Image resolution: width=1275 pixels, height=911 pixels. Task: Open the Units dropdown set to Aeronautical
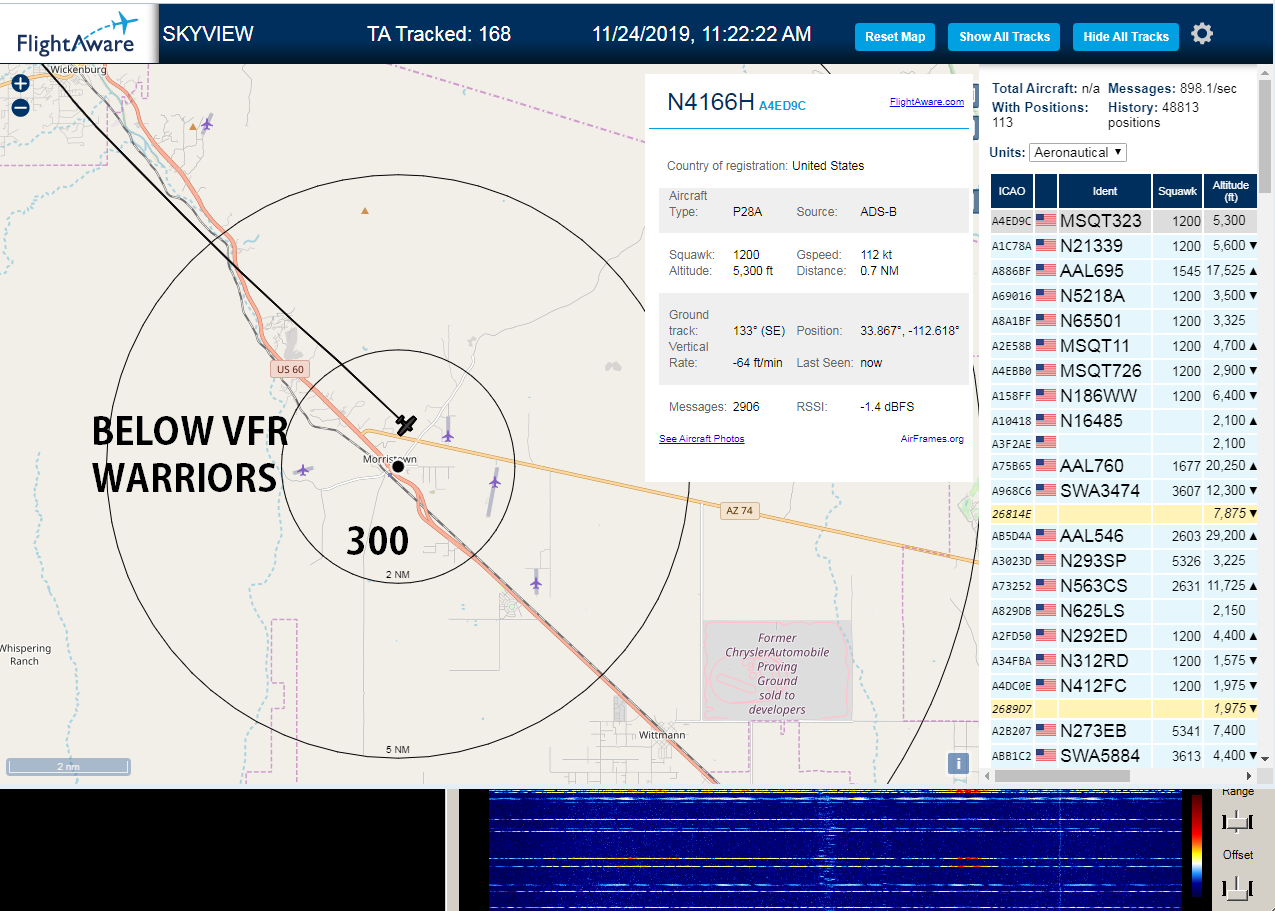[x=1078, y=152]
